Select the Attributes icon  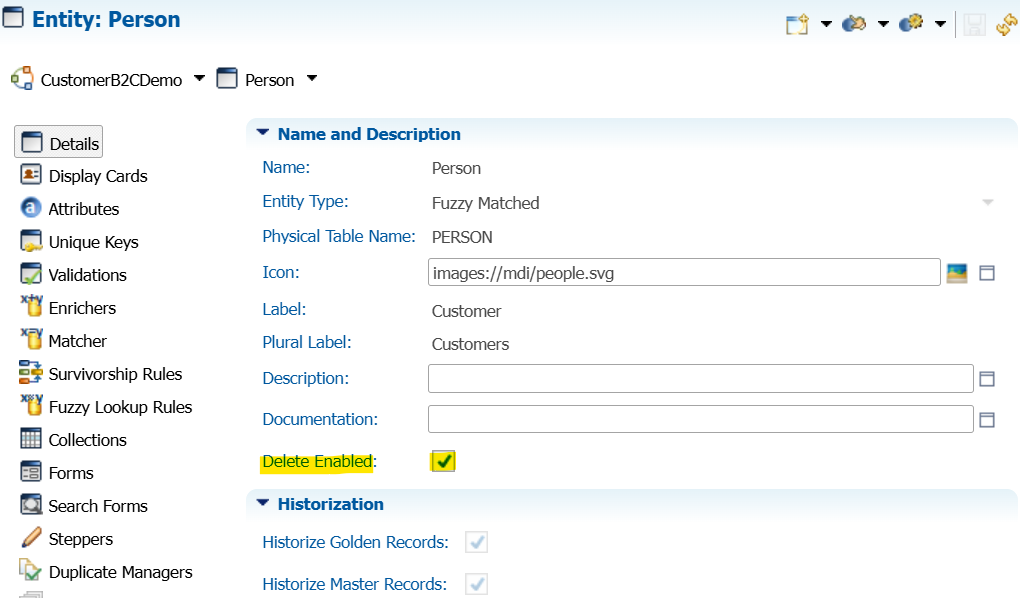31,208
